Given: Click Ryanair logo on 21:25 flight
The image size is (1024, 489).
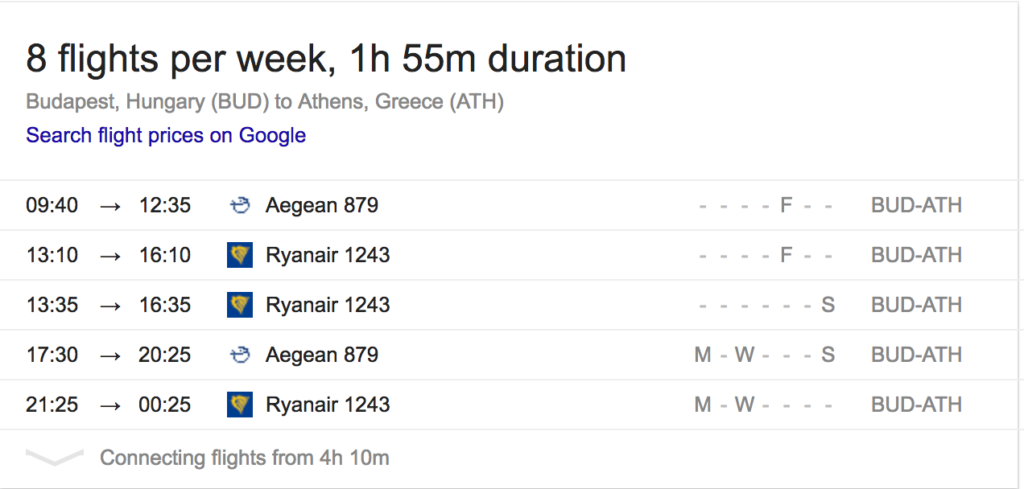Looking at the screenshot, I should click(240, 405).
